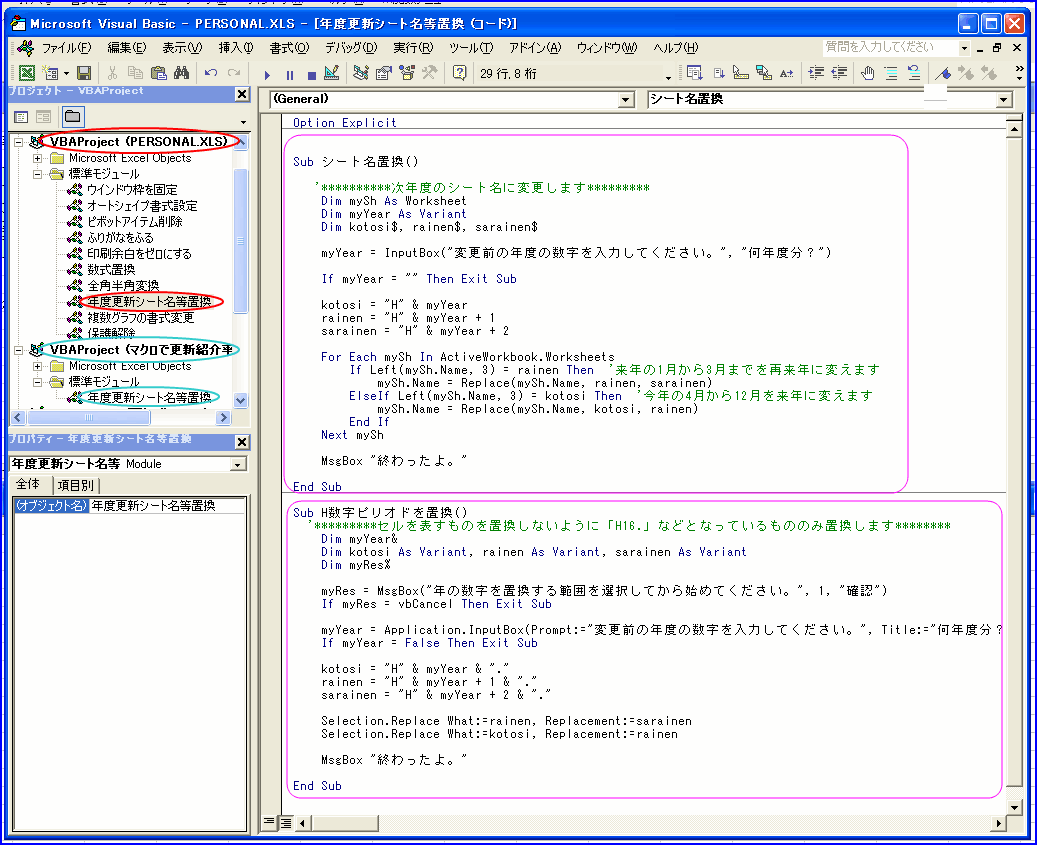This screenshot has width=1037, height=845.
Task: Pause execution with the Break icon
Action: pos(288,72)
